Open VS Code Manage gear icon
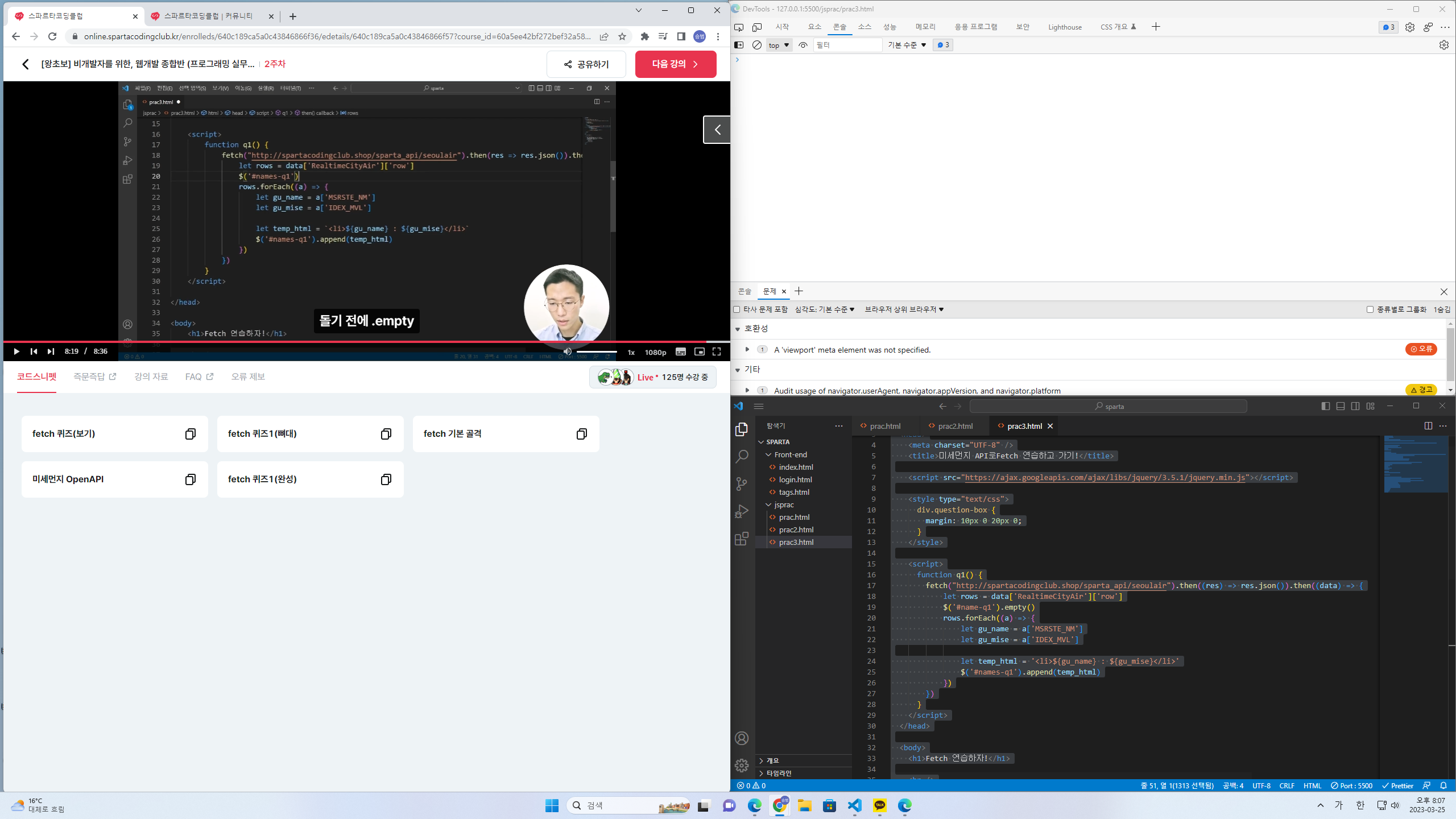This screenshot has height=819, width=1456. coord(742,766)
